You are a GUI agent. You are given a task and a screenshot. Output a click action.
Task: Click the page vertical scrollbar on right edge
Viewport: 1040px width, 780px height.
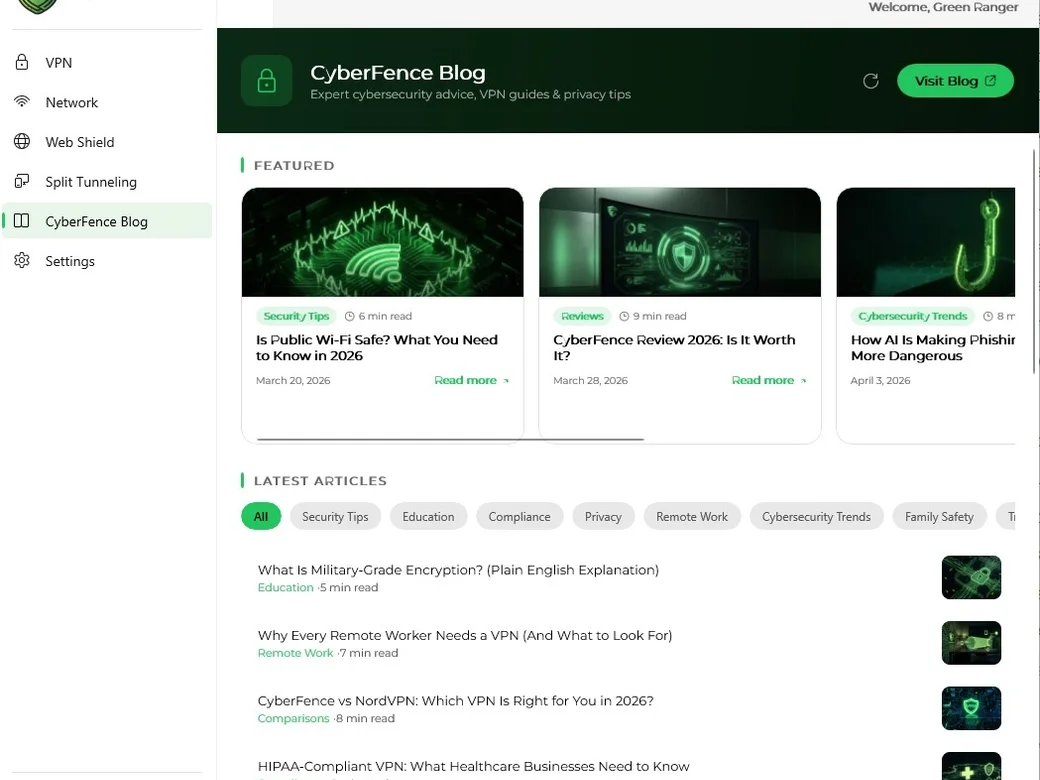(1035, 261)
